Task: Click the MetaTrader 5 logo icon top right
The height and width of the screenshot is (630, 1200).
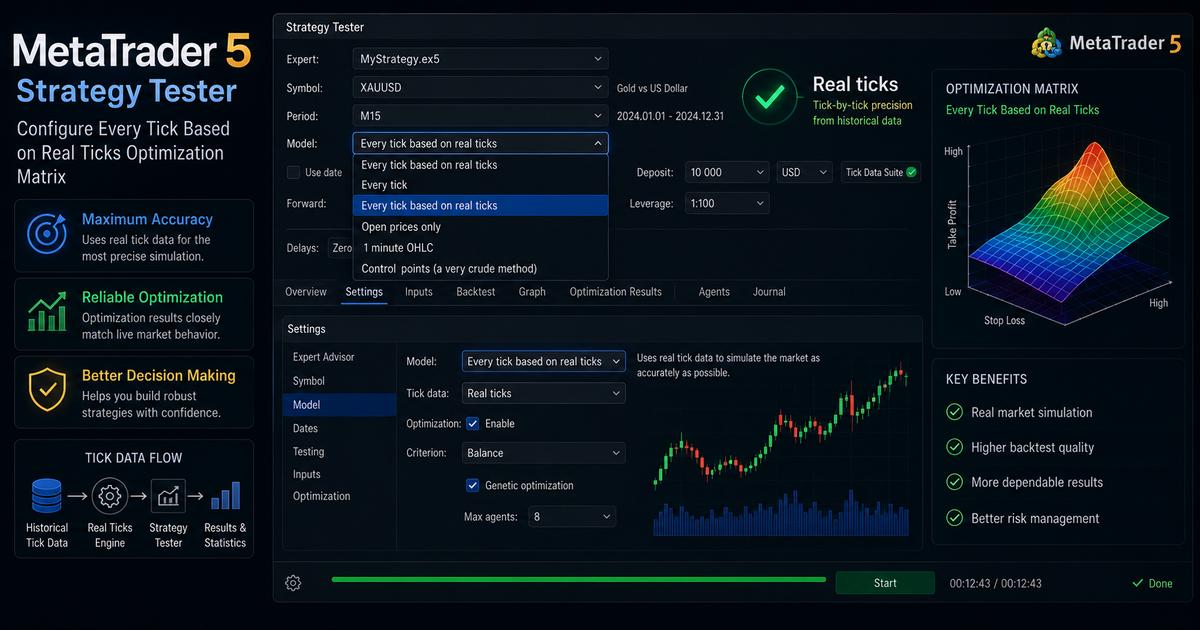Action: [1046, 43]
